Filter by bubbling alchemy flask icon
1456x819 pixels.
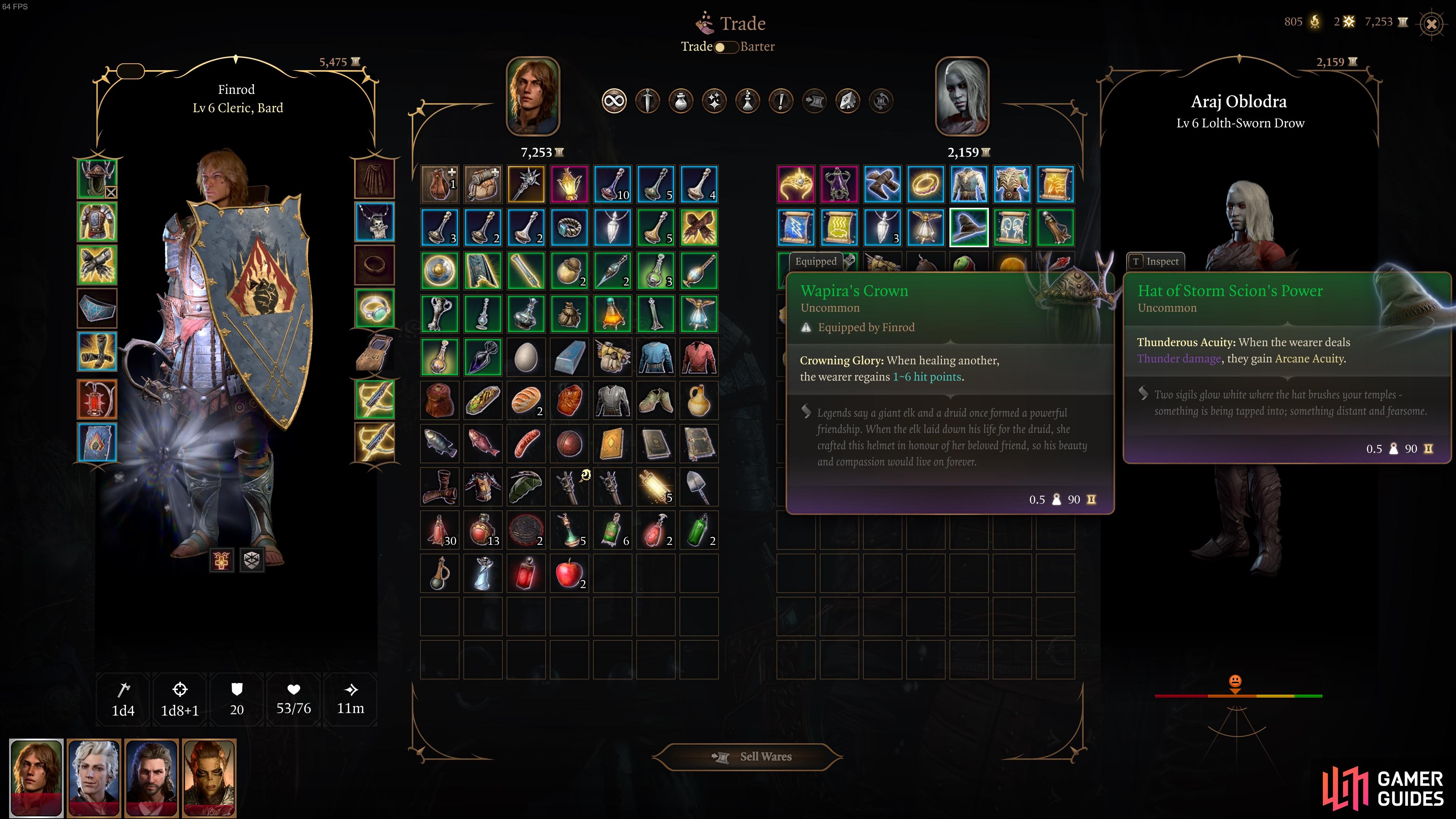pyautogui.click(x=747, y=101)
